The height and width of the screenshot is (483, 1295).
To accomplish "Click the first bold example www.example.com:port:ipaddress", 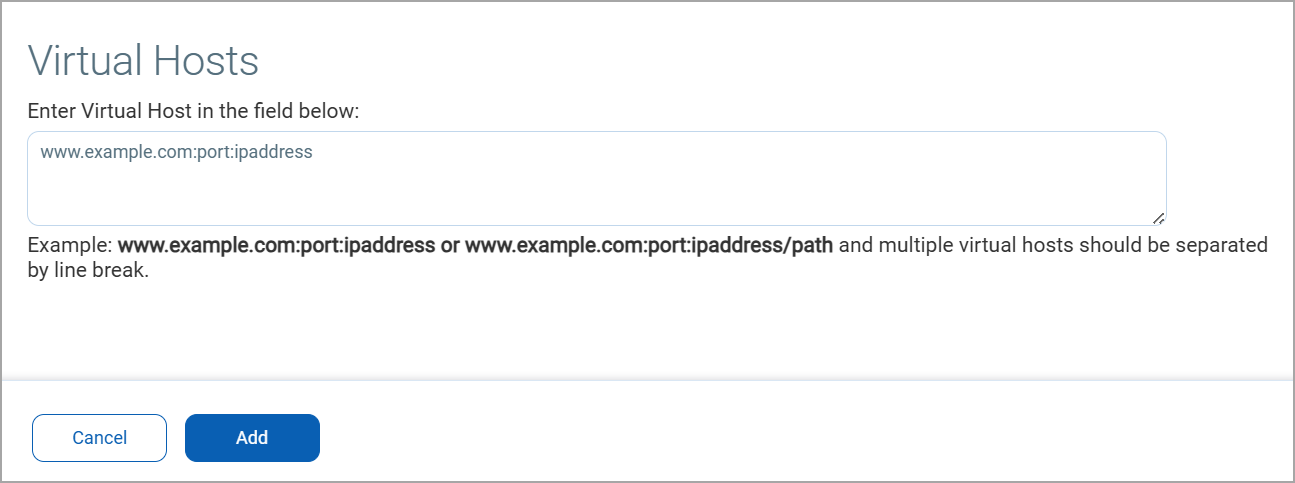I will (276, 245).
